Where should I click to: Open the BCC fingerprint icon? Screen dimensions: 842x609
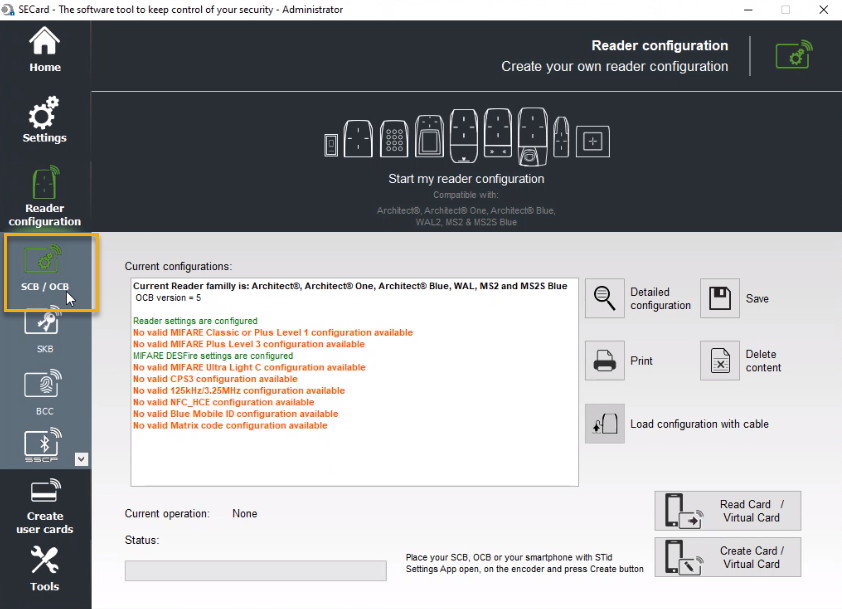coord(44,391)
